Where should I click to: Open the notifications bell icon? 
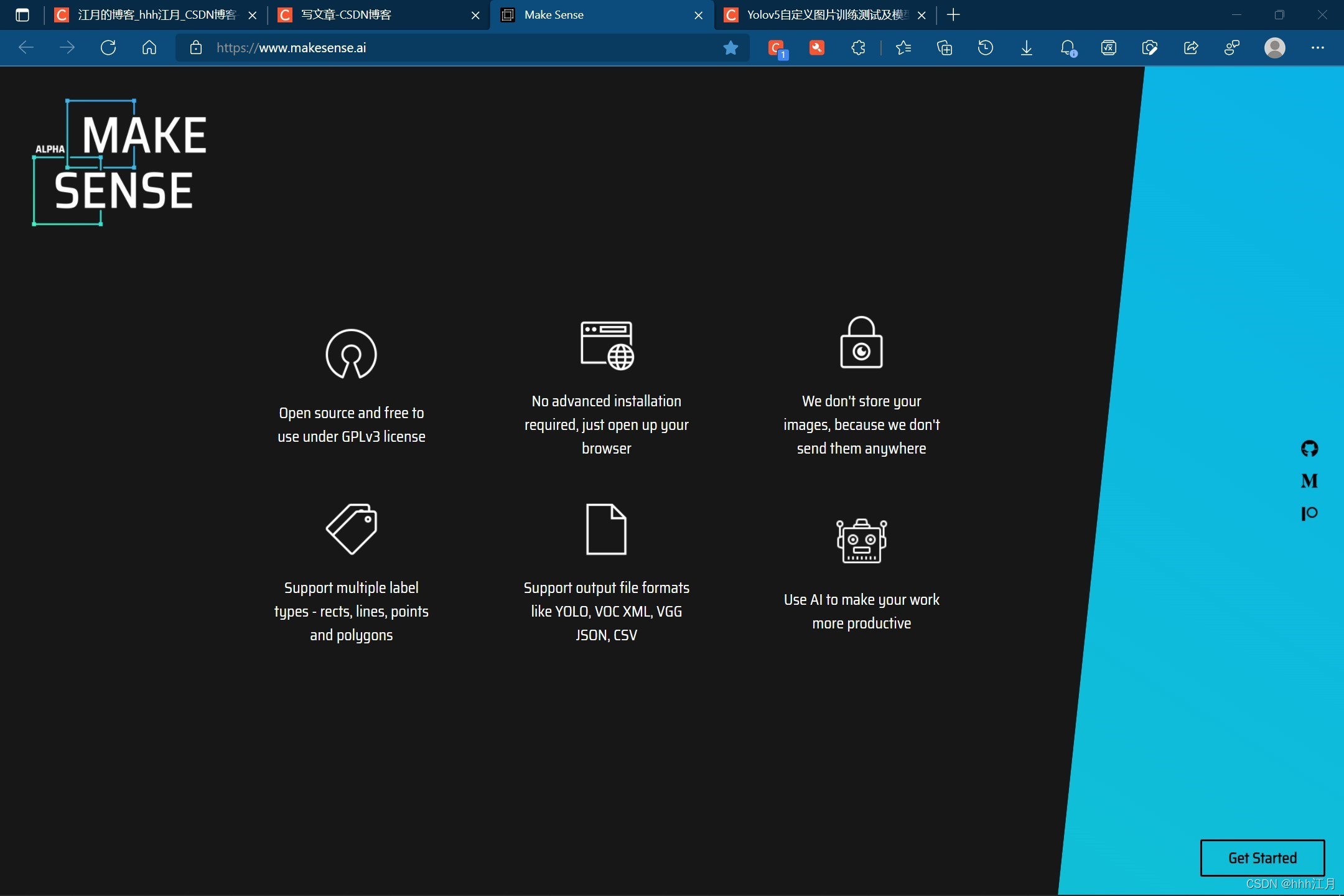(1068, 48)
